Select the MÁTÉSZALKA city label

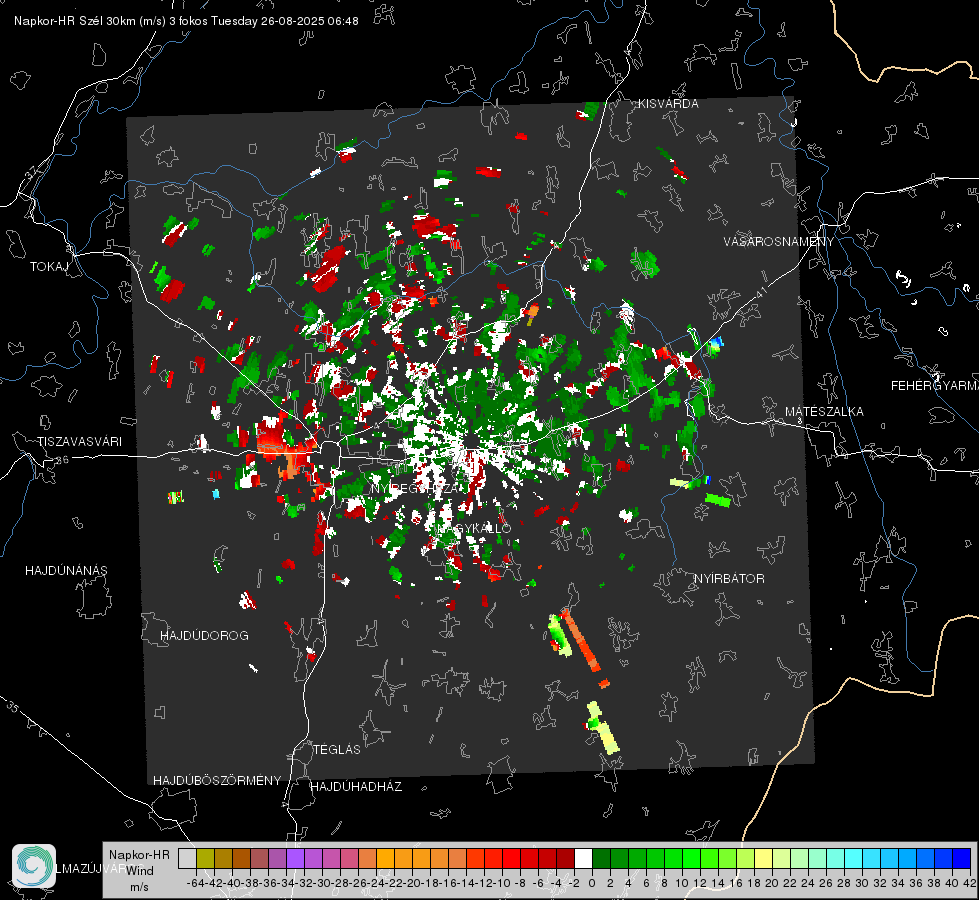point(824,412)
